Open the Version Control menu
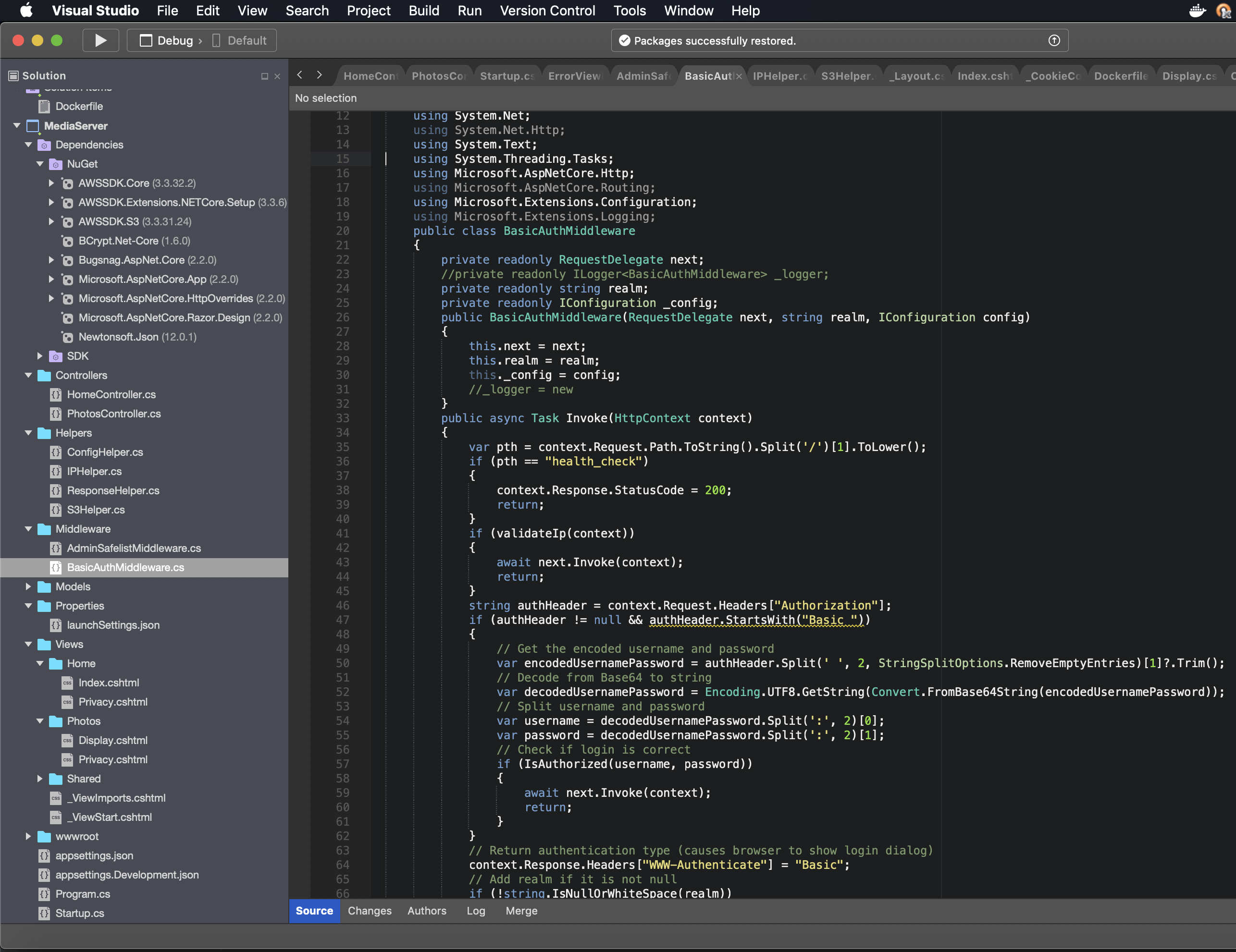Screen dimensions: 1236x952 click(547, 11)
